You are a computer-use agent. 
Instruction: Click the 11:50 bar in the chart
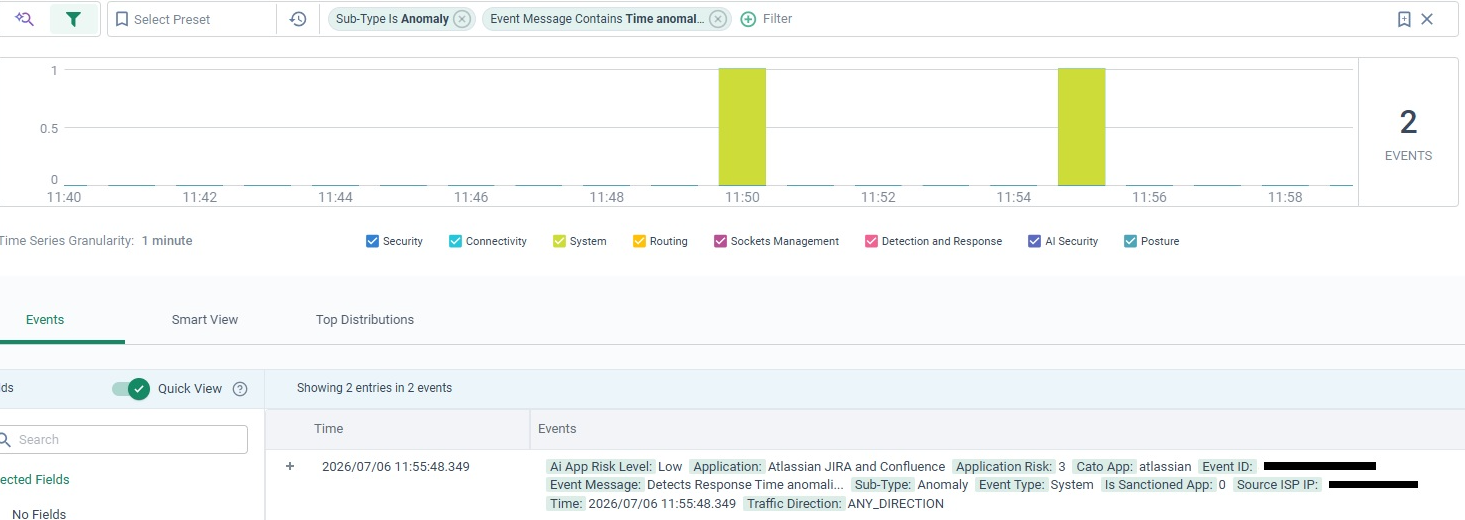[742, 127]
